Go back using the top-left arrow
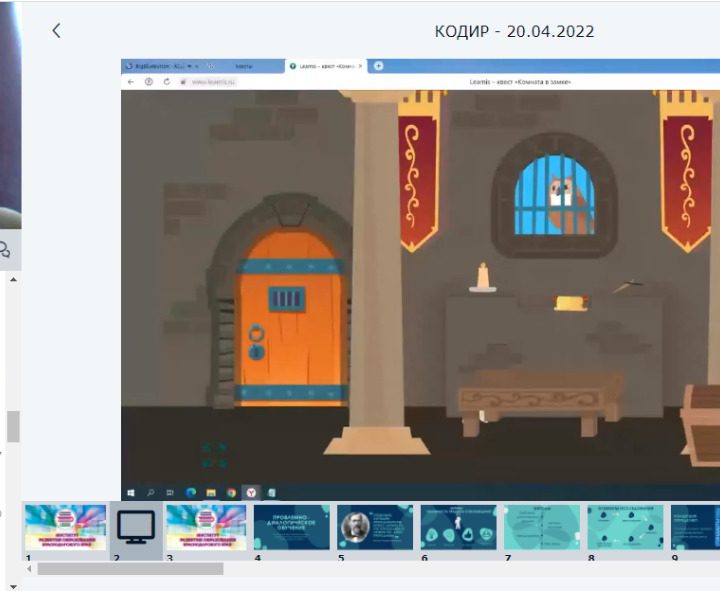Viewport: 720px width, 591px height. click(56, 31)
